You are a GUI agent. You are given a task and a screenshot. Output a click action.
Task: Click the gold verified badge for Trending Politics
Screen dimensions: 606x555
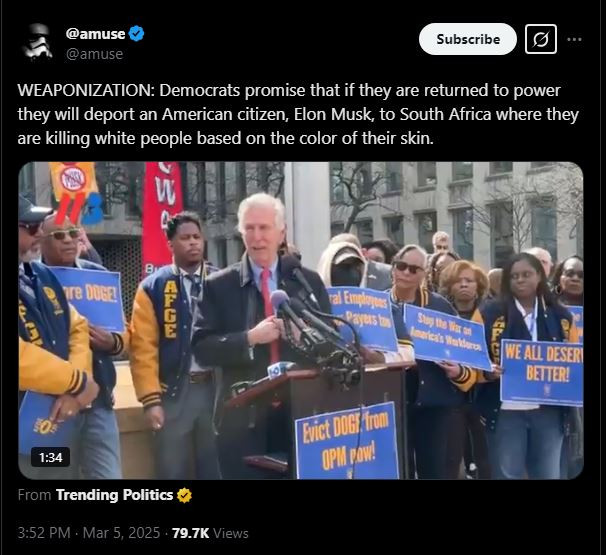(x=184, y=495)
